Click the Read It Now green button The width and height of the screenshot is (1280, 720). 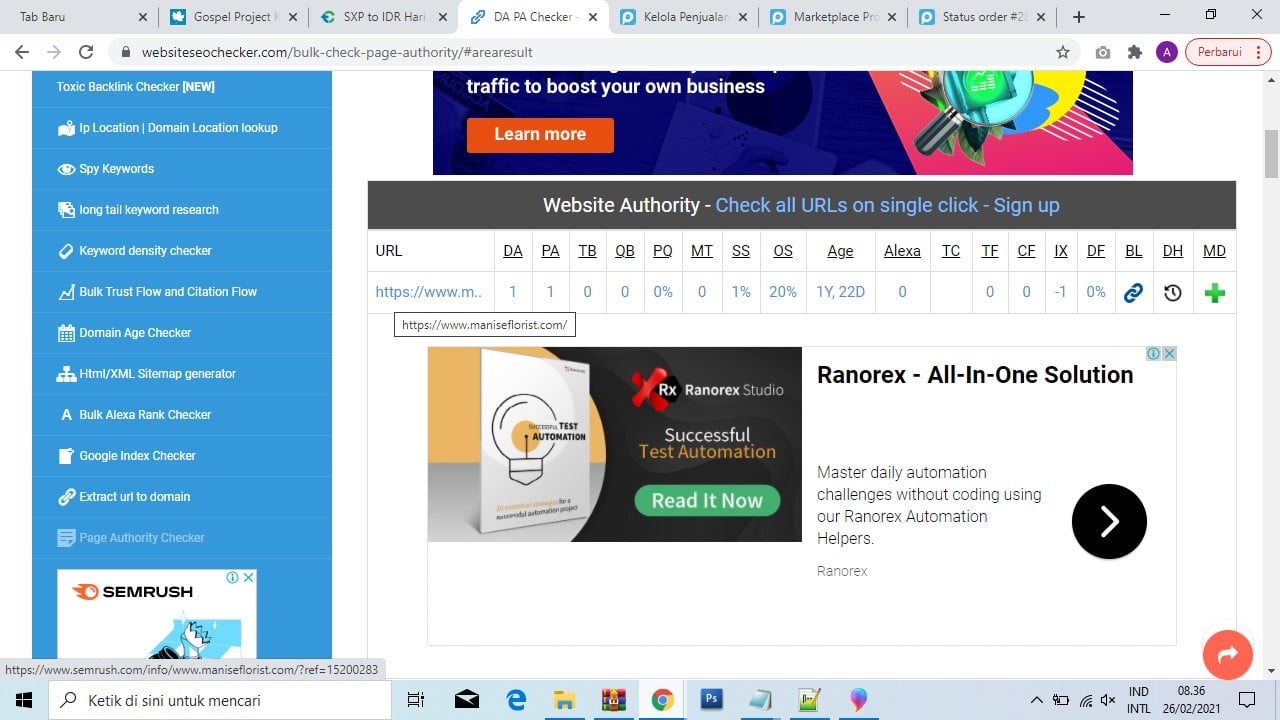[x=707, y=501]
